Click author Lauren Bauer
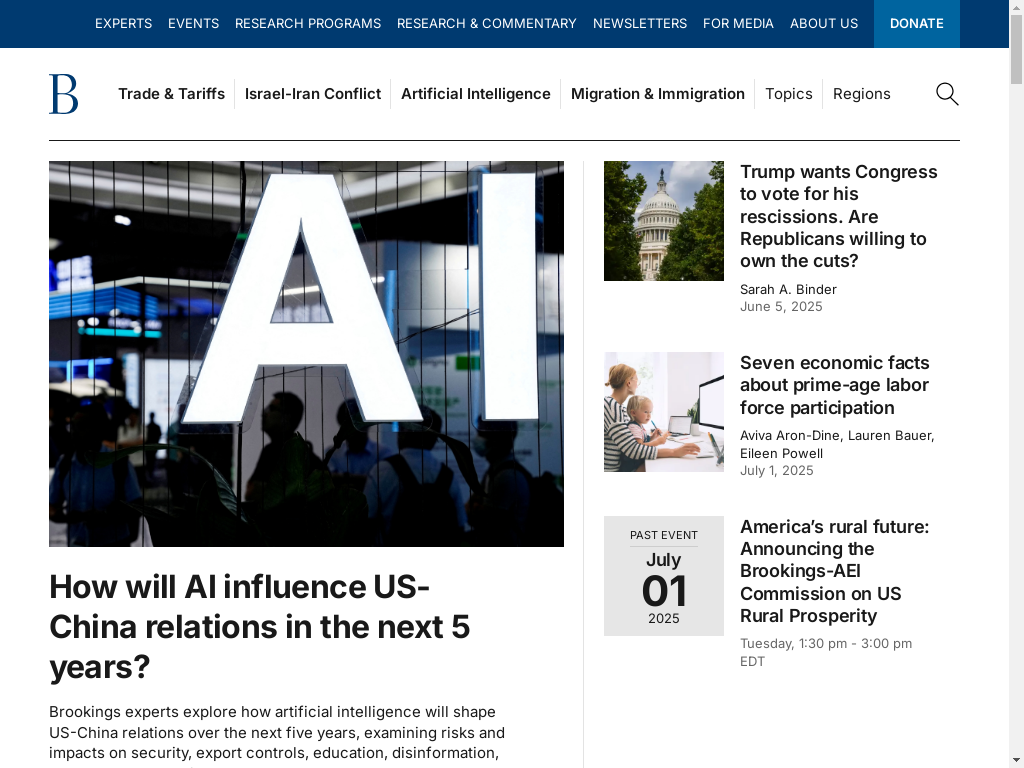This screenshot has height=768, width=1024. coord(889,436)
